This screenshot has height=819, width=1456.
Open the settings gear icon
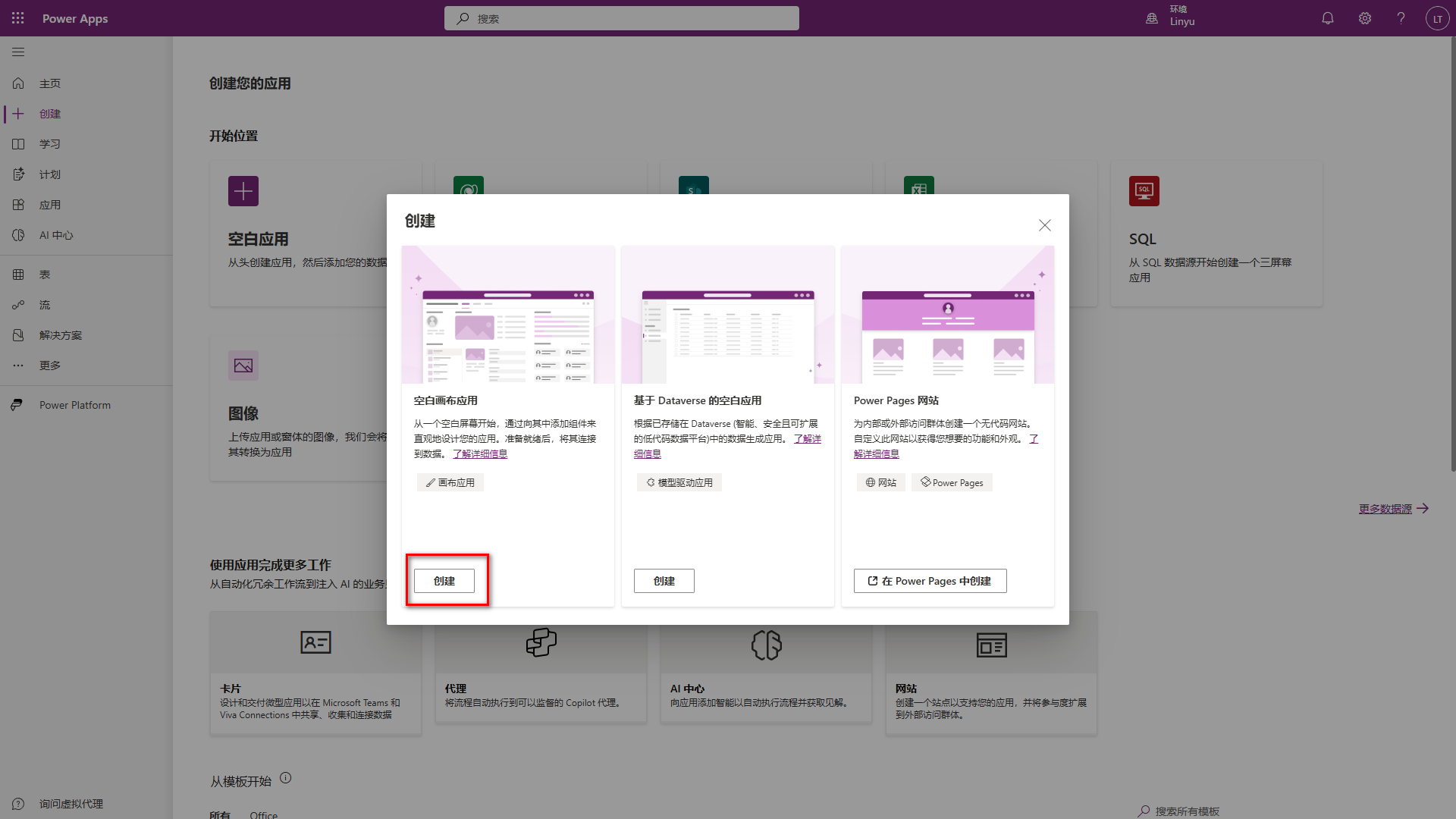(x=1365, y=18)
